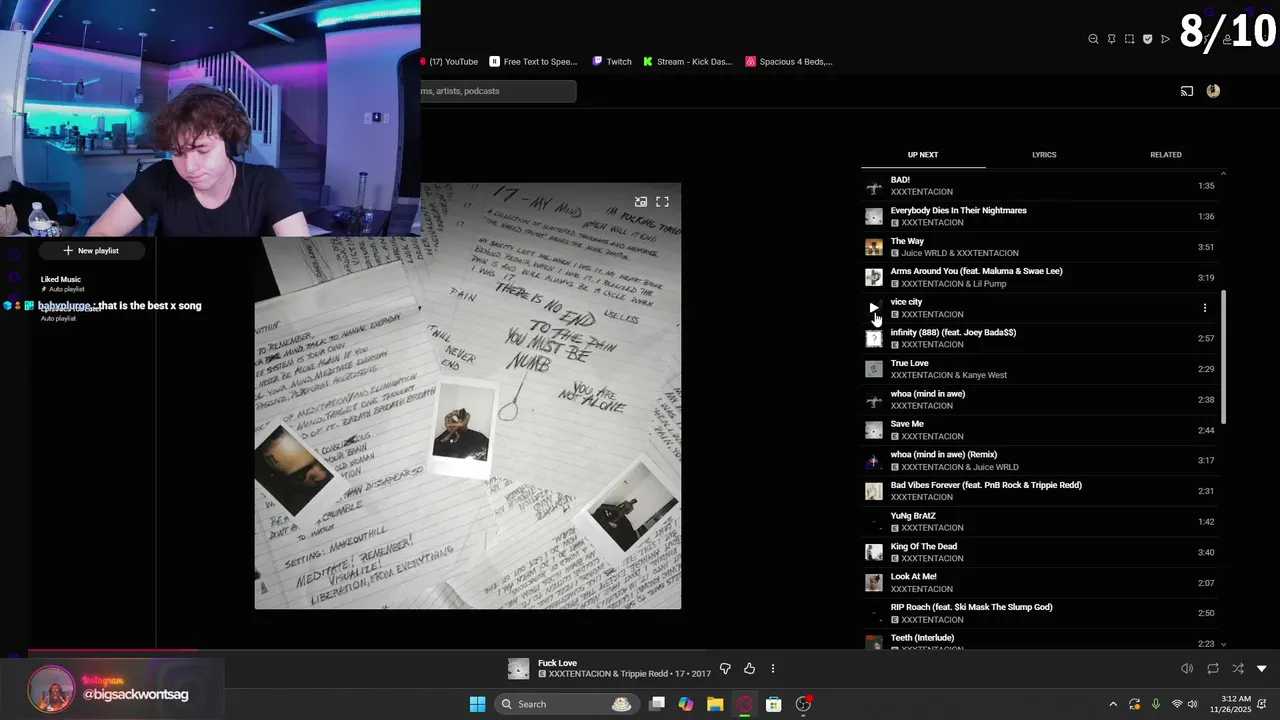
Task: Open the Spacious 4 Beds bookmark
Action: (x=789, y=62)
